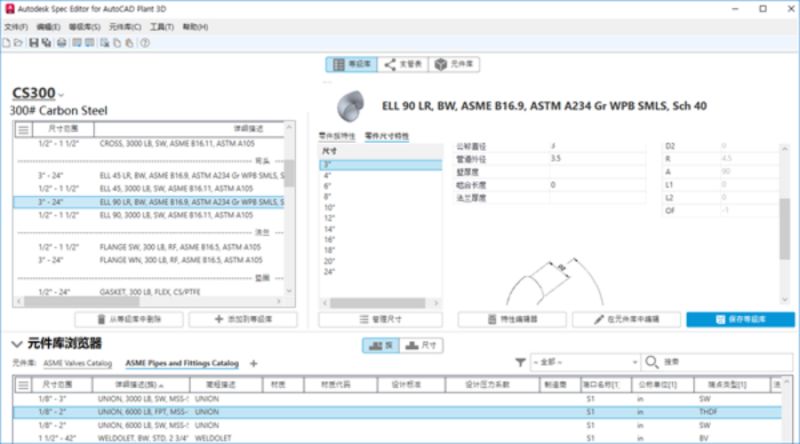Click the help question mark toolbar icon
Viewport: 800px width, 444px height.
coord(145,43)
